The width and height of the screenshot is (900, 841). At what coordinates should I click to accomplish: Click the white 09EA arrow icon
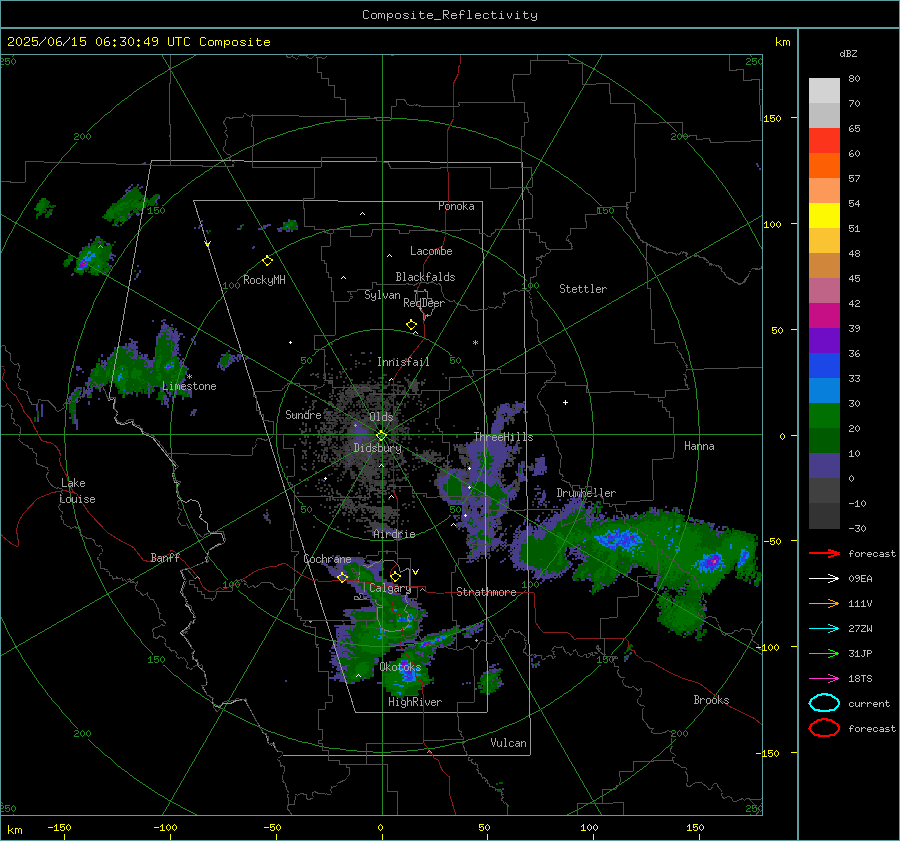824,579
